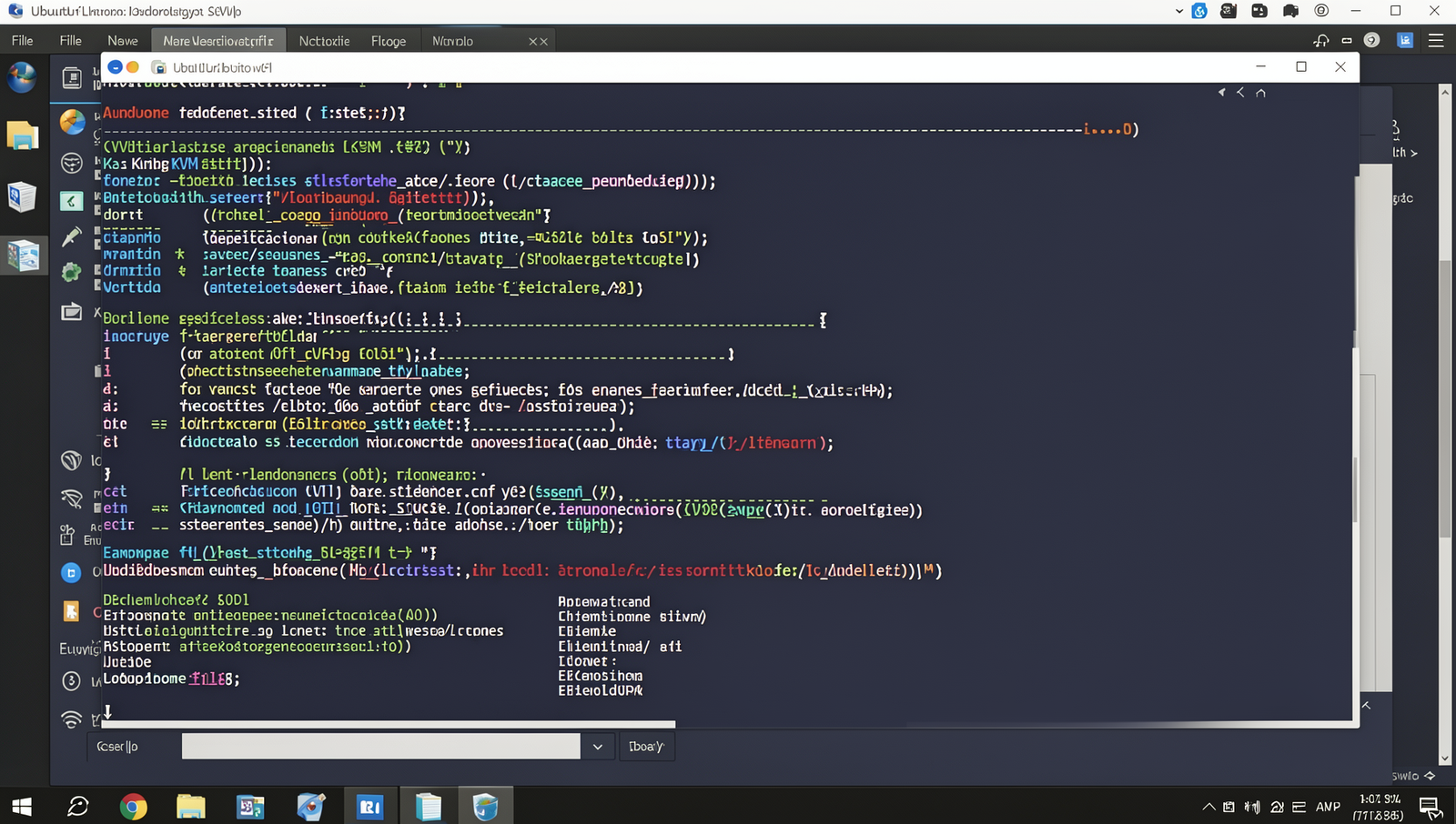The image size is (1456, 824).
Task: Click the circled number 3 sidebar icon
Action: (71, 680)
